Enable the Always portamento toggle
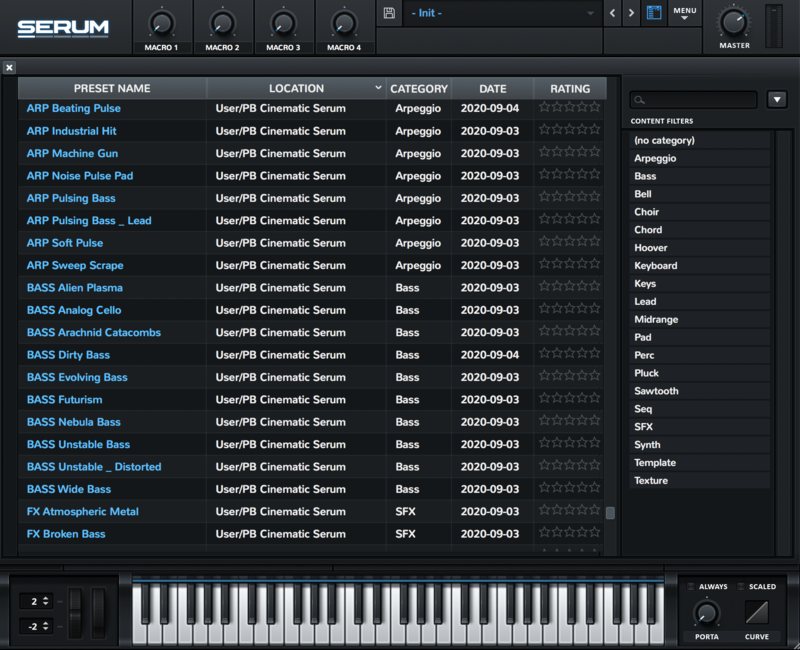Image resolution: width=800 pixels, height=650 pixels. 692,587
